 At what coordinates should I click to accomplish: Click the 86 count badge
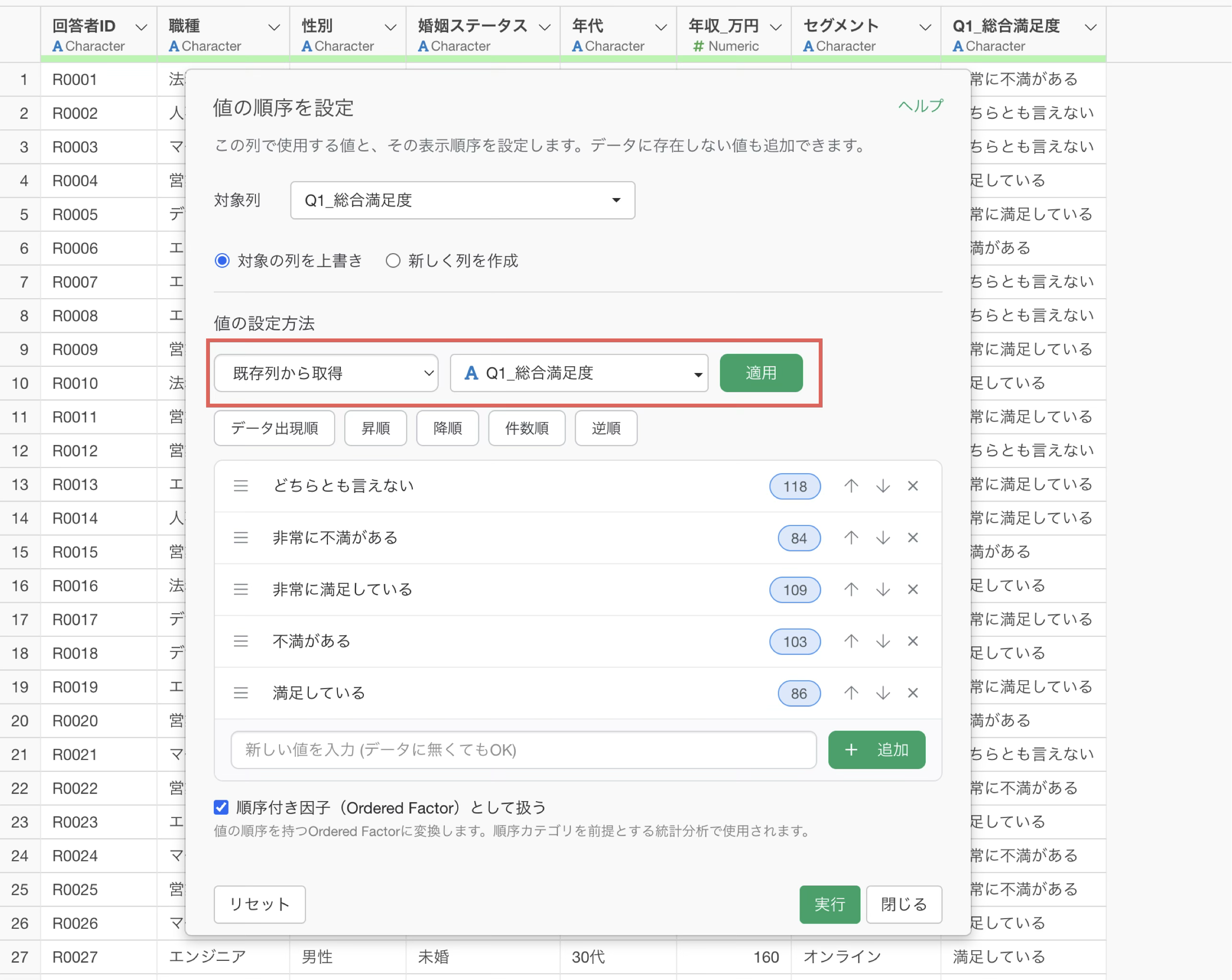(799, 694)
